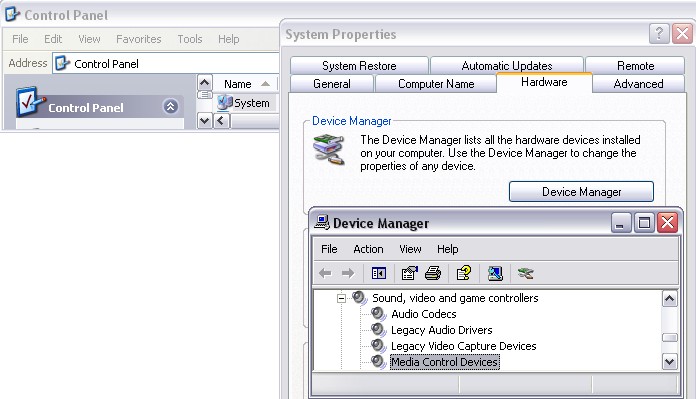Close the Device Manager window
Image resolution: width=696 pixels, height=399 pixels.
click(x=668, y=222)
